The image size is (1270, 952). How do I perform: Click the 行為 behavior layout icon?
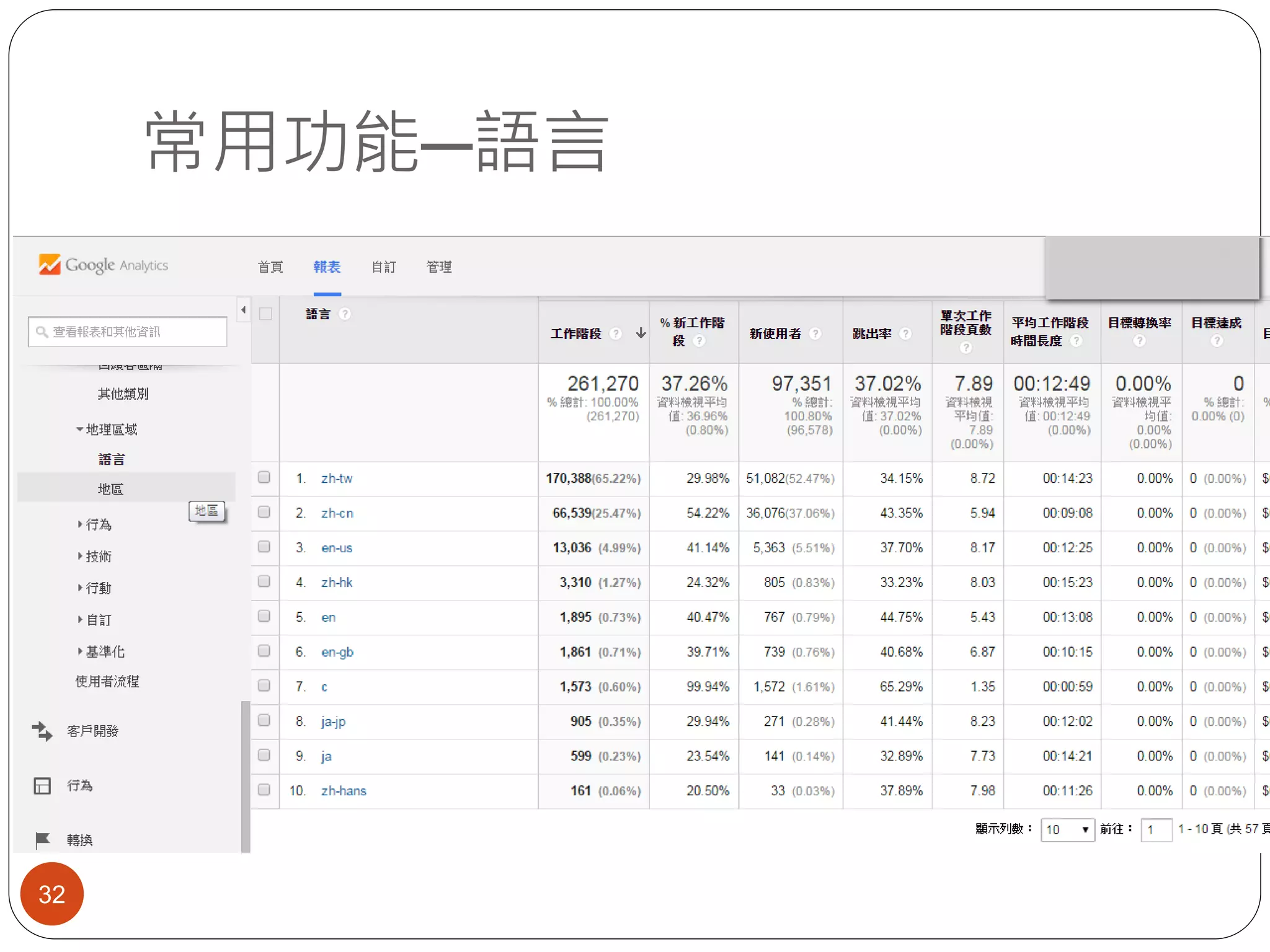[42, 786]
